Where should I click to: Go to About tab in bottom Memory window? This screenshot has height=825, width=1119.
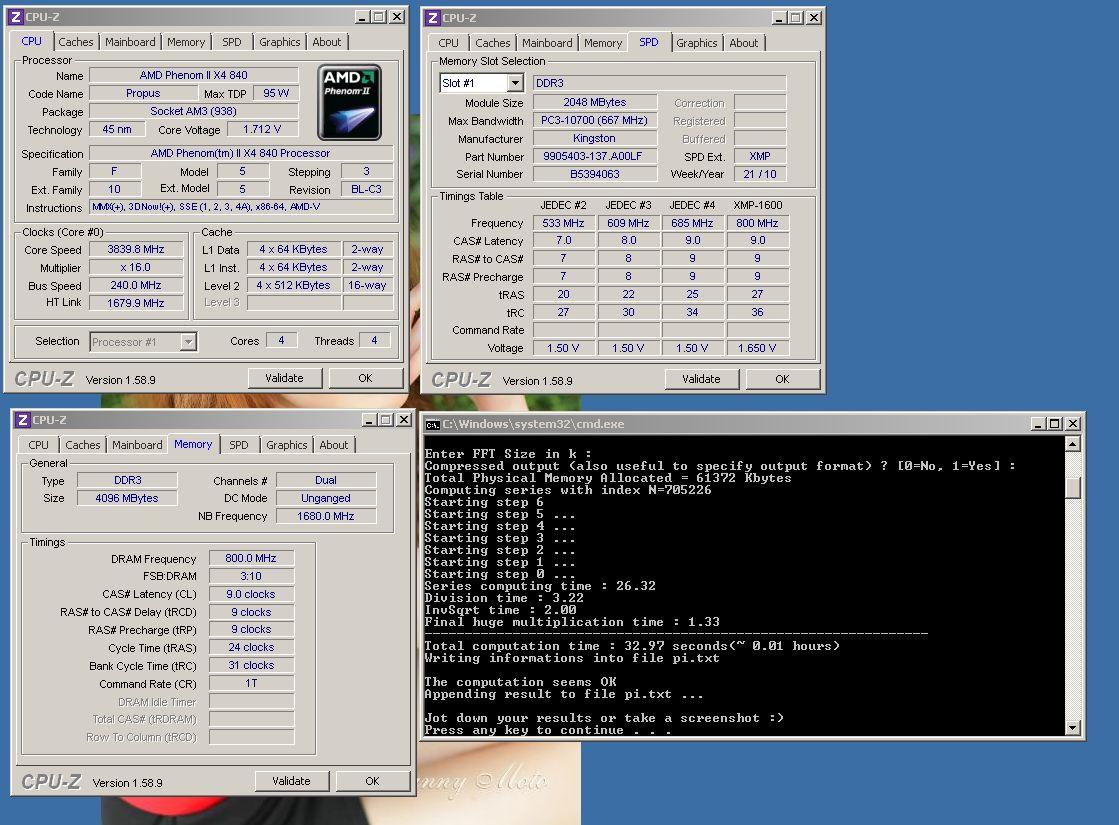tap(334, 445)
